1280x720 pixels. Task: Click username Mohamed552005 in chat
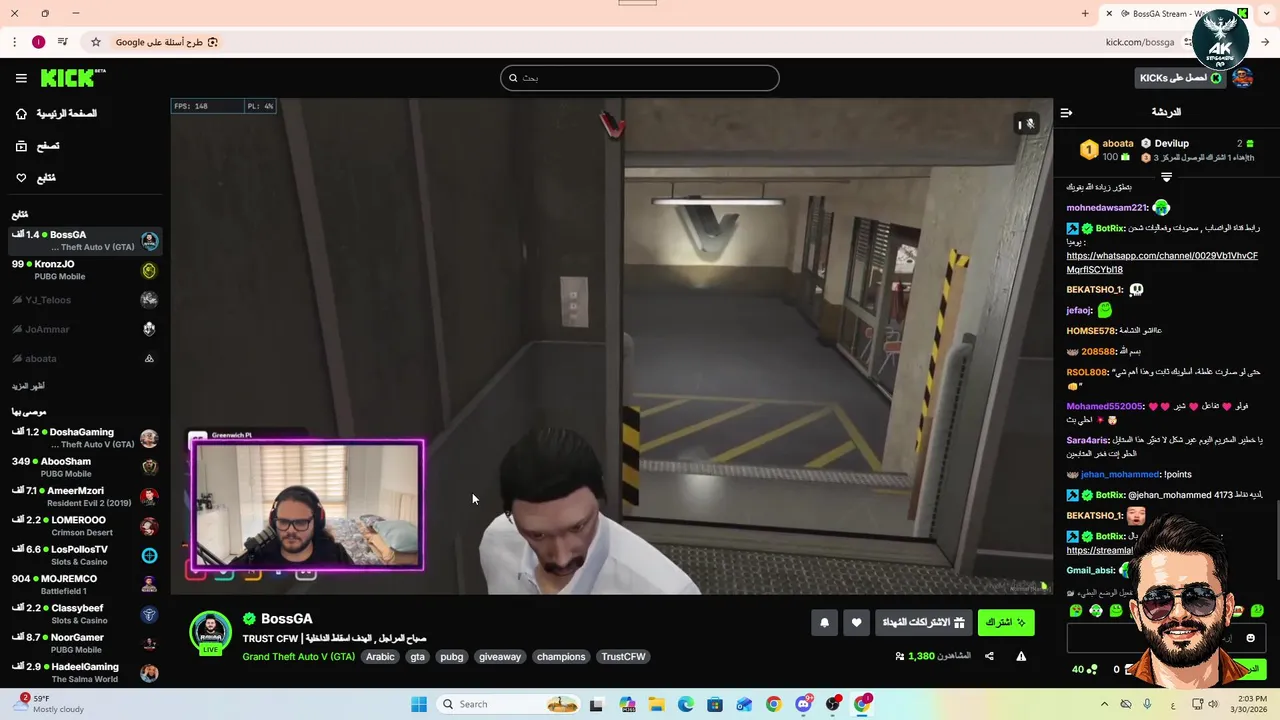[x=1104, y=407]
